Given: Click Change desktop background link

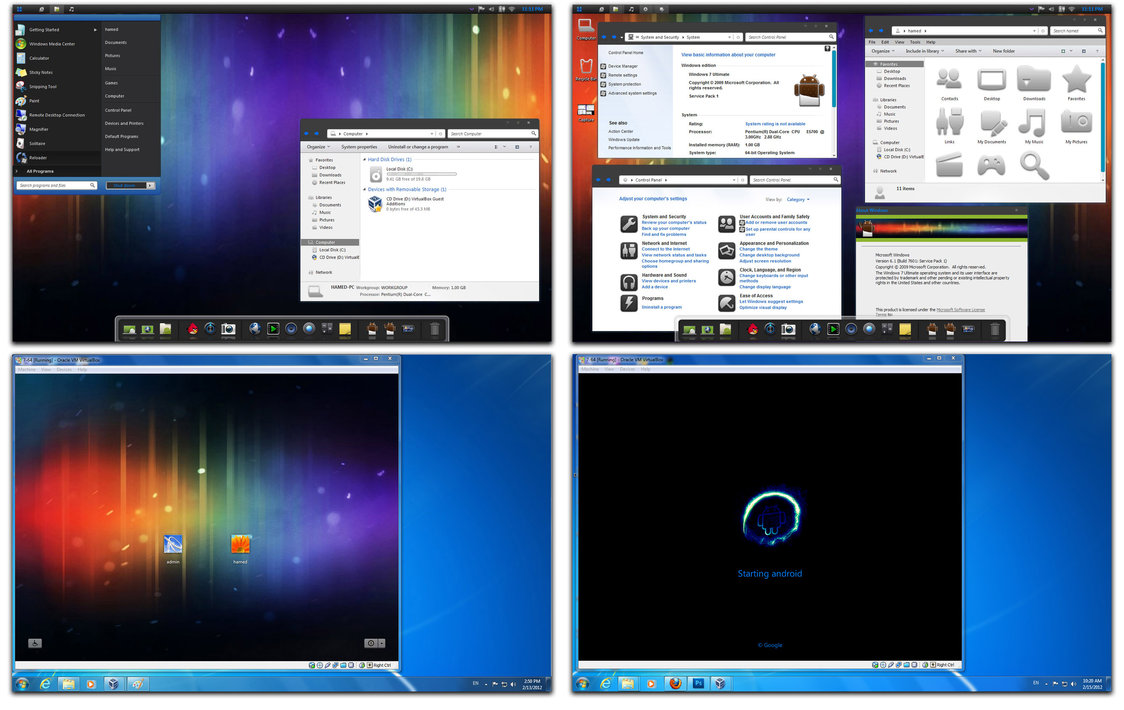Looking at the screenshot, I should click(x=769, y=255).
